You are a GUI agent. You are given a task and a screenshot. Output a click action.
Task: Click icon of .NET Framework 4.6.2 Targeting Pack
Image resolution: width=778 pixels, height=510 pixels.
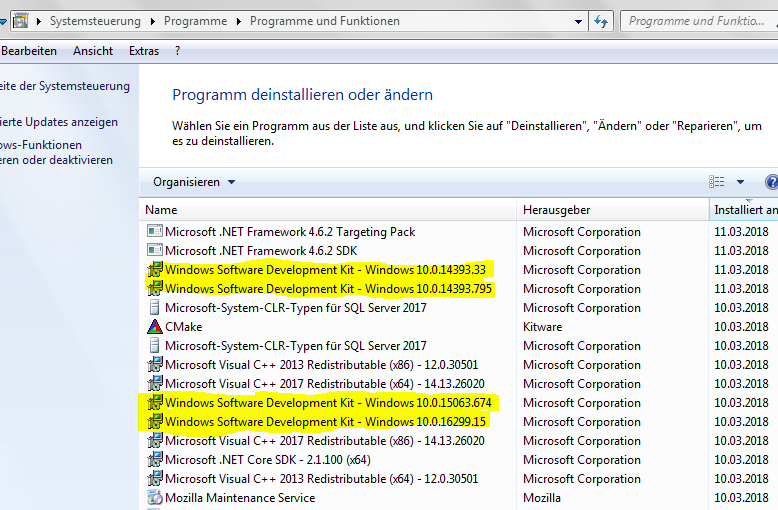coord(155,231)
